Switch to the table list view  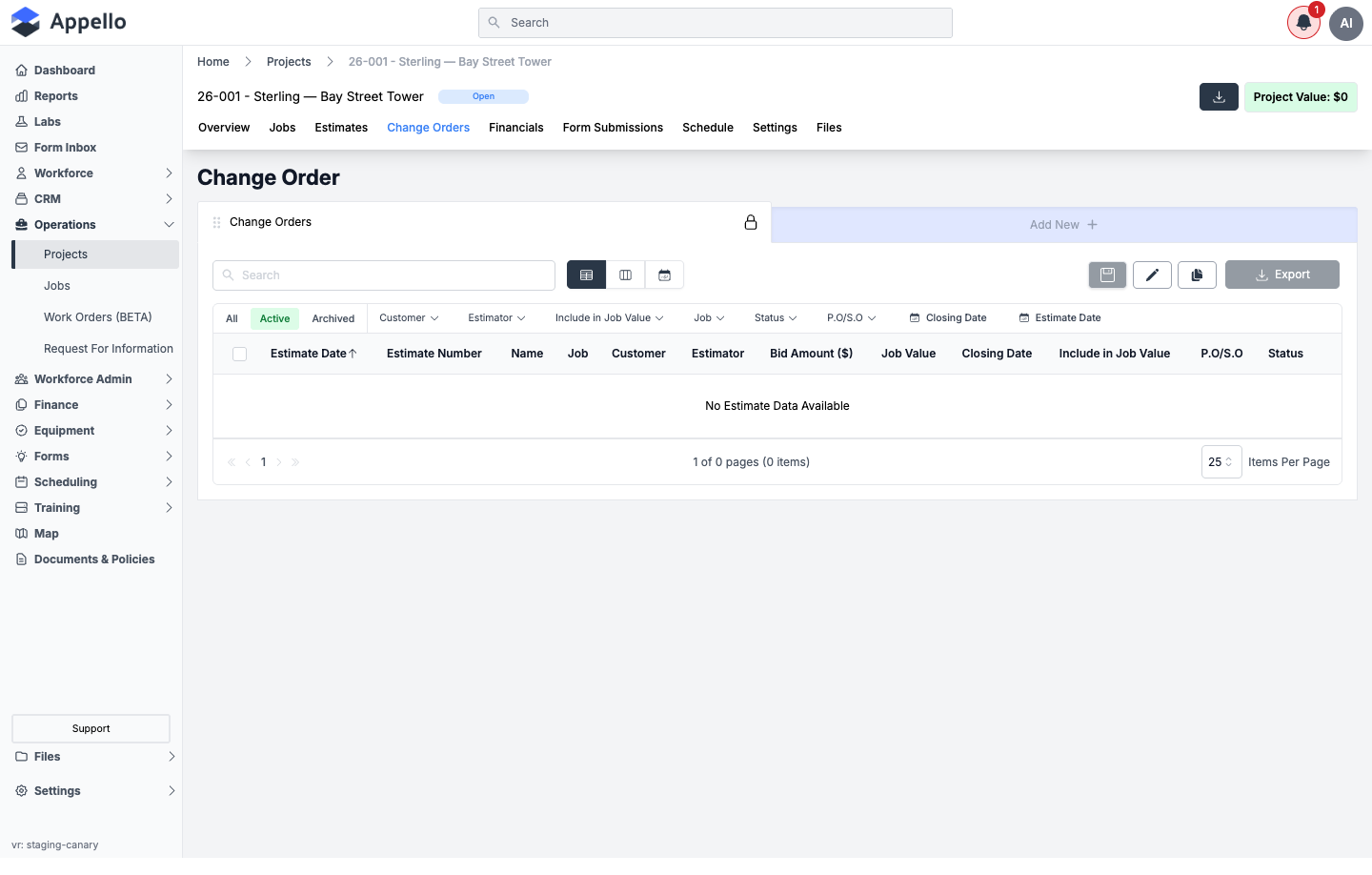tap(586, 275)
